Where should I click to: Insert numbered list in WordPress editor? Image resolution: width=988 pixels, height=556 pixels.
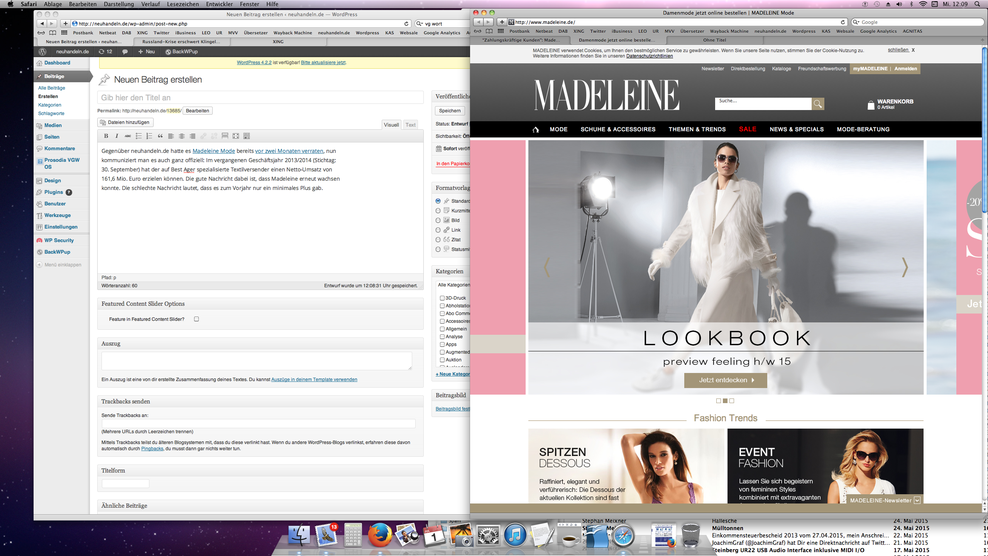pyautogui.click(x=149, y=136)
